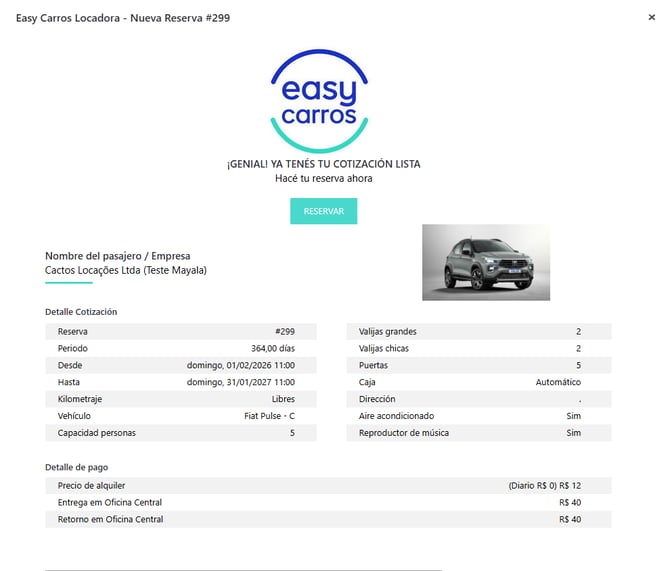Click the Entrega em Oficina Central row
Image resolution: width=670 pixels, height=571 pixels.
(x=328, y=502)
